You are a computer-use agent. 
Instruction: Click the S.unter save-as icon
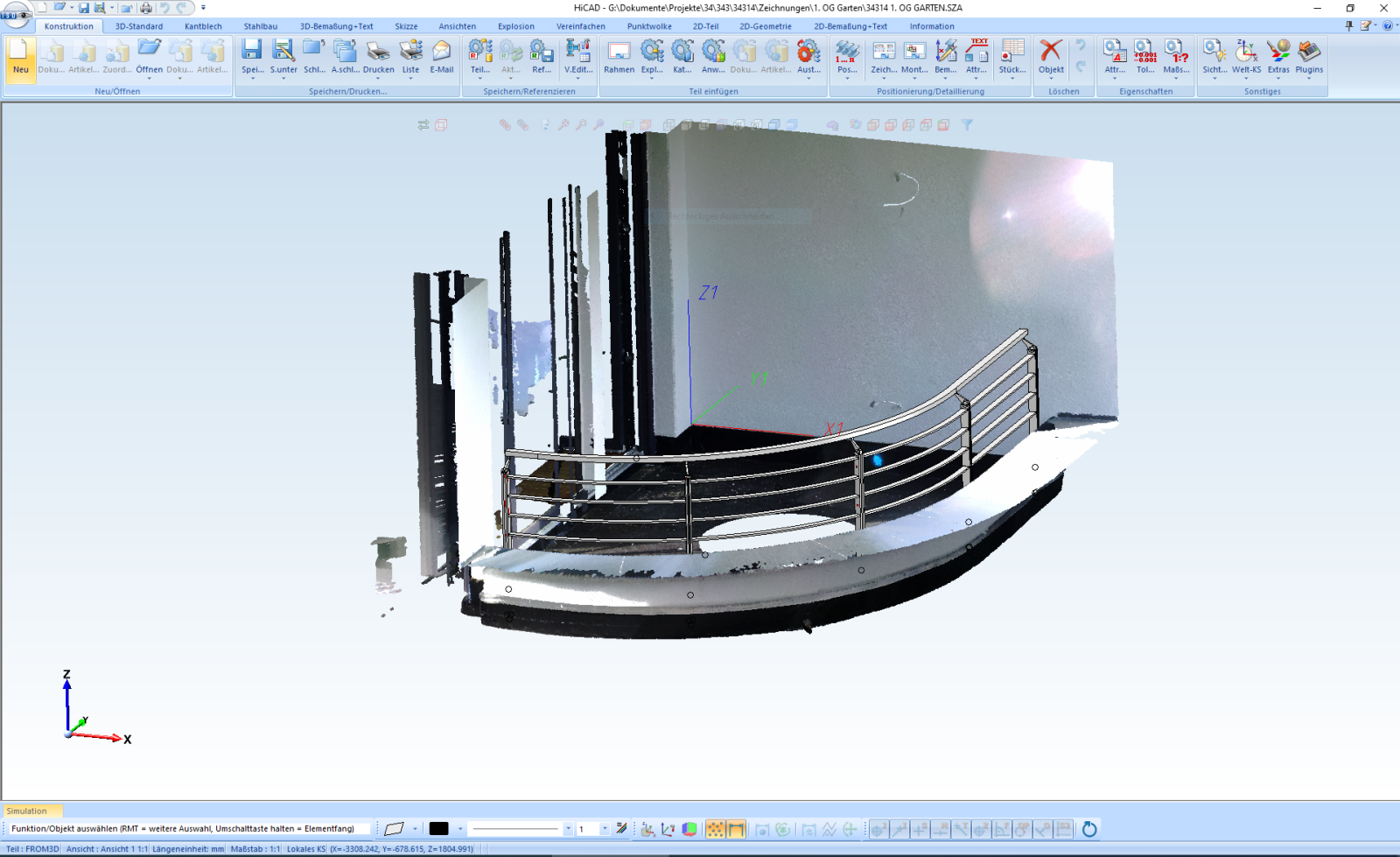[x=283, y=51]
